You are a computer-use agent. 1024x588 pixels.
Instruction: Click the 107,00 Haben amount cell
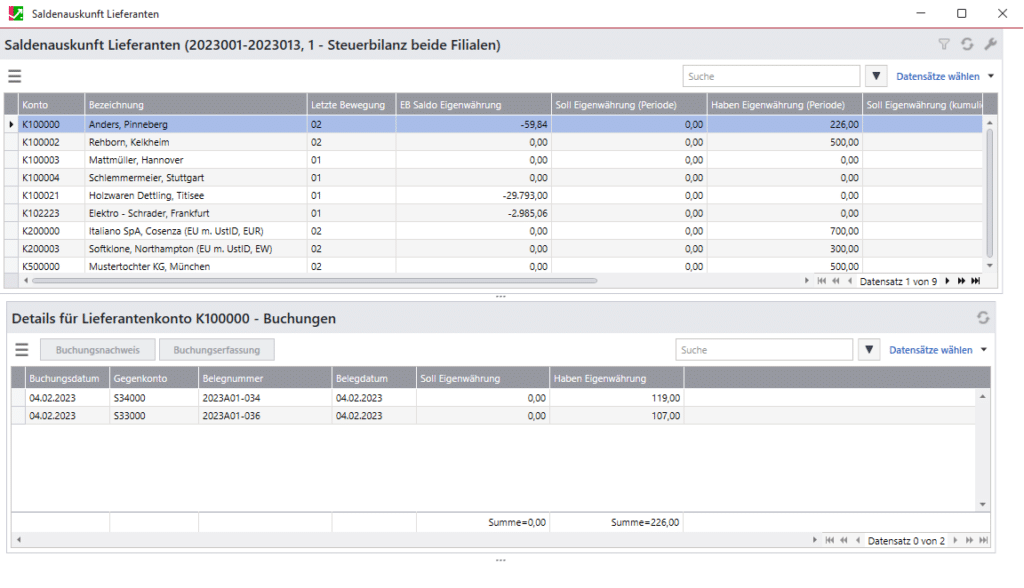616,416
